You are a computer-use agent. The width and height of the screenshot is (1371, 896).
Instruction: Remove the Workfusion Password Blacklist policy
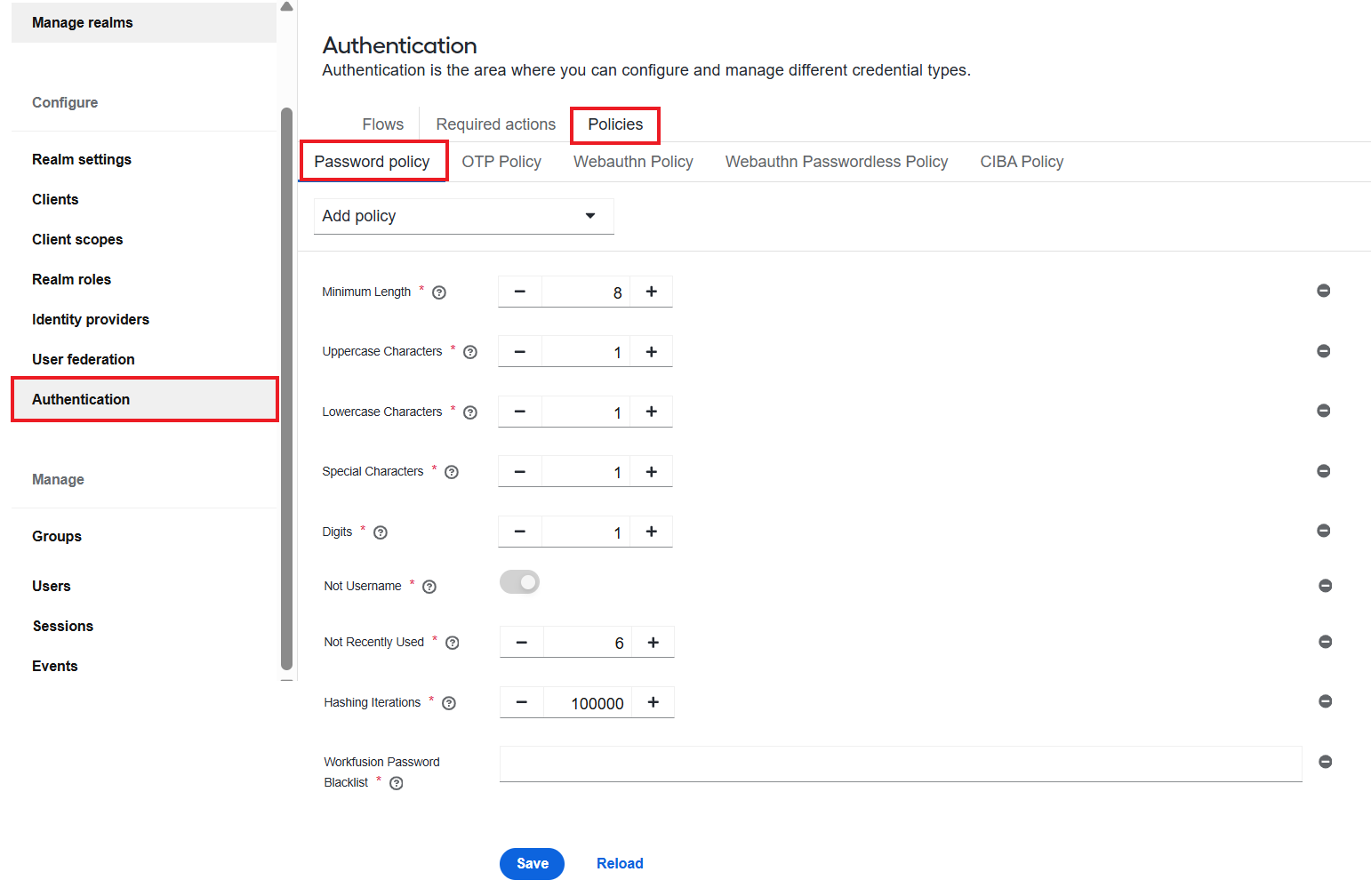1325,762
